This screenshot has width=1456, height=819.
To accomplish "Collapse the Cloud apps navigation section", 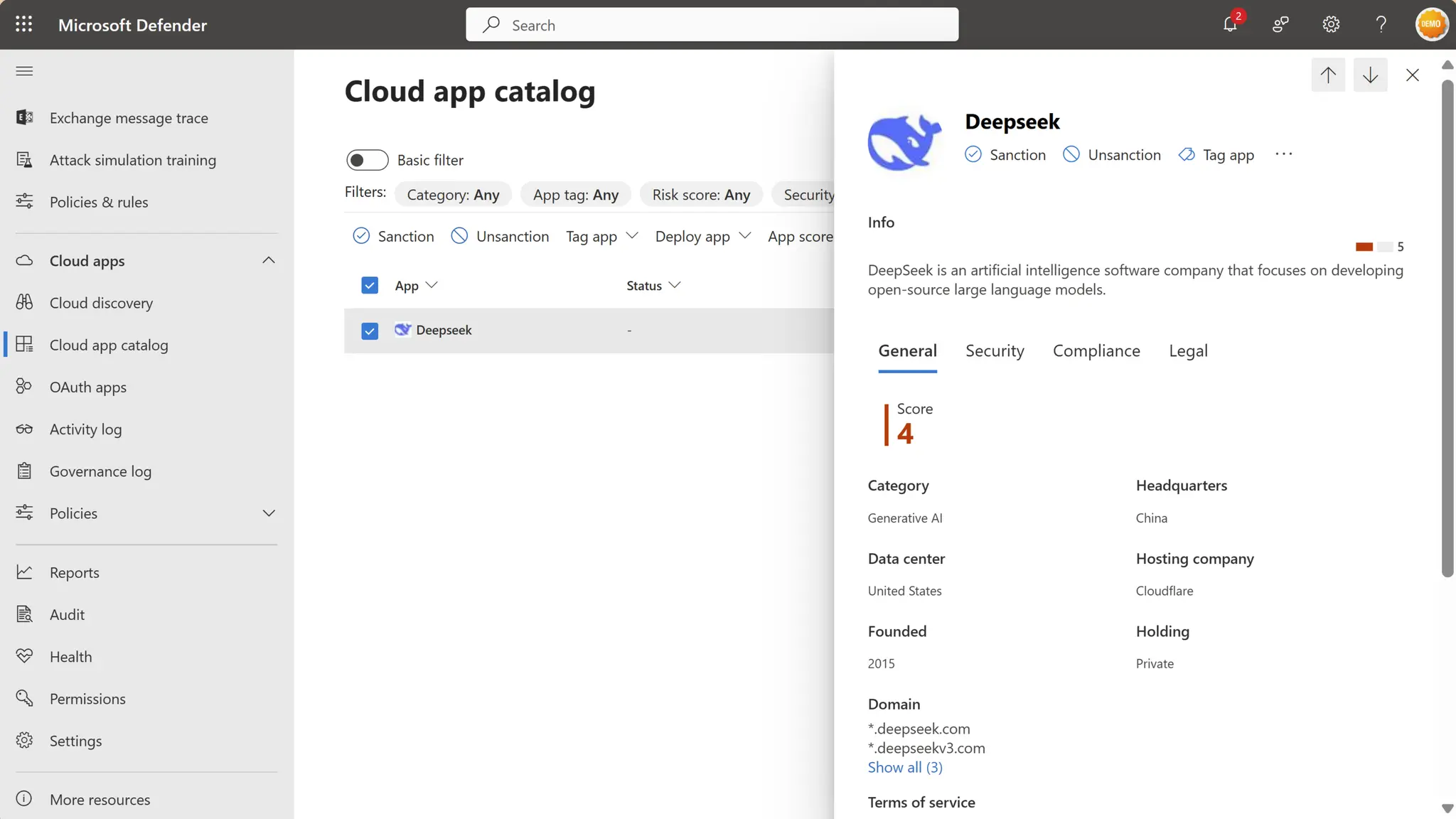I will [268, 261].
